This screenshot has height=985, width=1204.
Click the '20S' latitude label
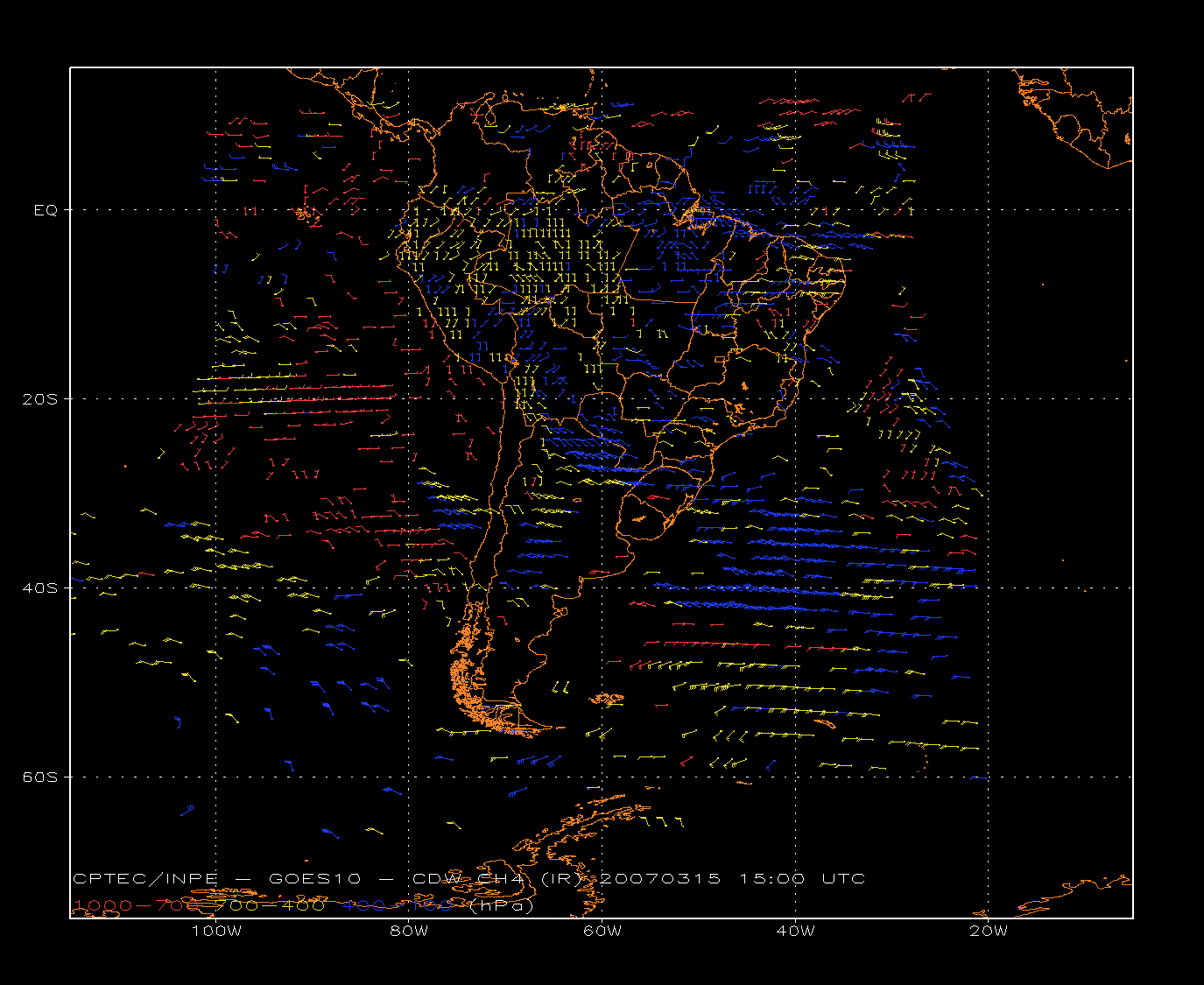point(41,399)
